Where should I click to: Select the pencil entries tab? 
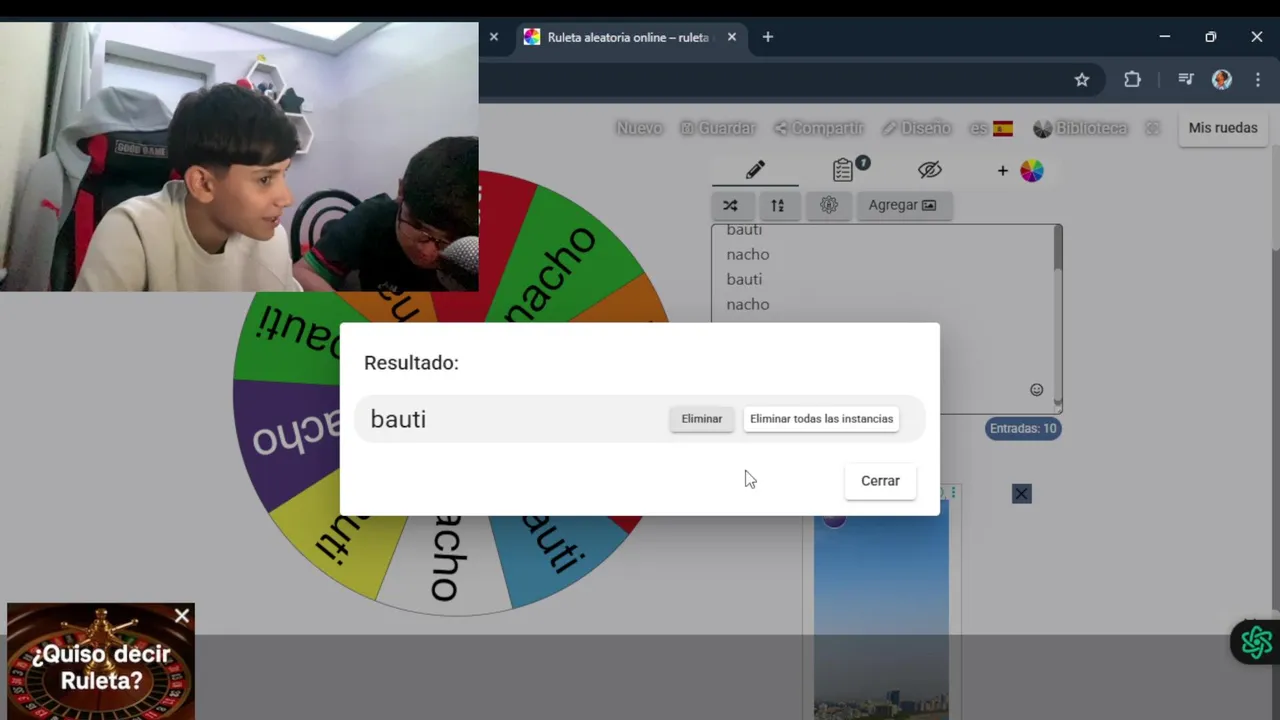[755, 170]
